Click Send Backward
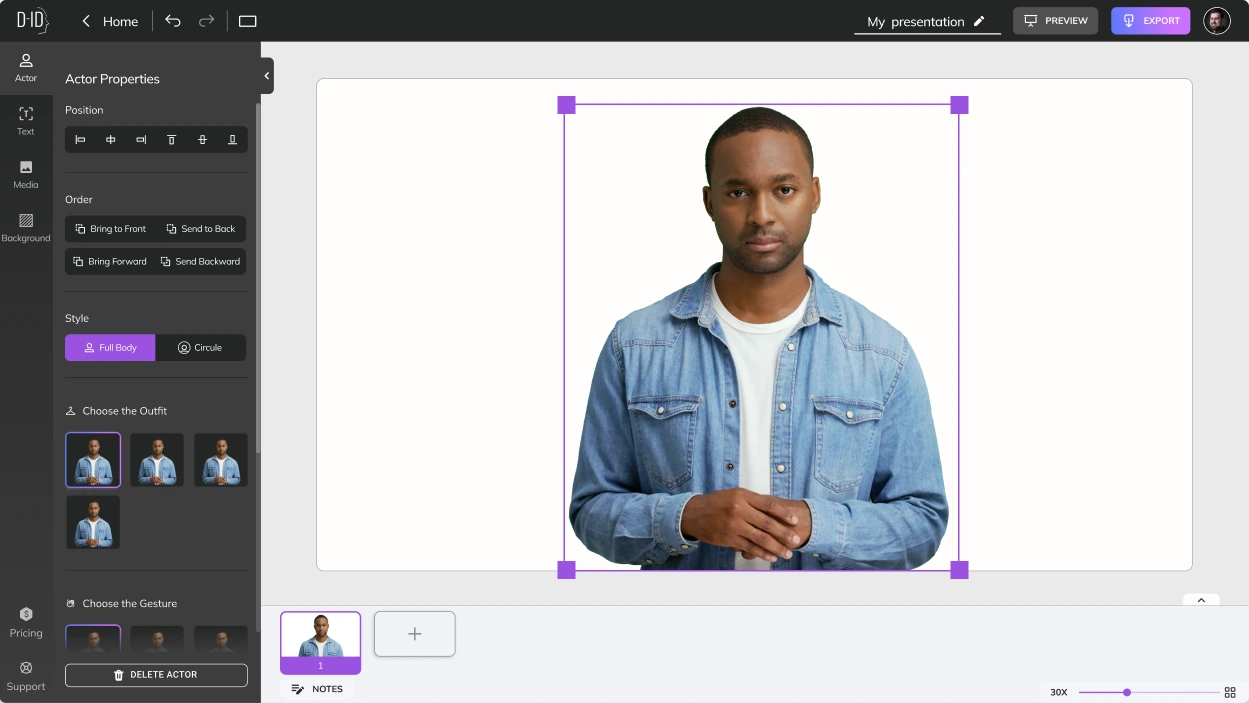This screenshot has height=703, width=1249. click(x=201, y=262)
